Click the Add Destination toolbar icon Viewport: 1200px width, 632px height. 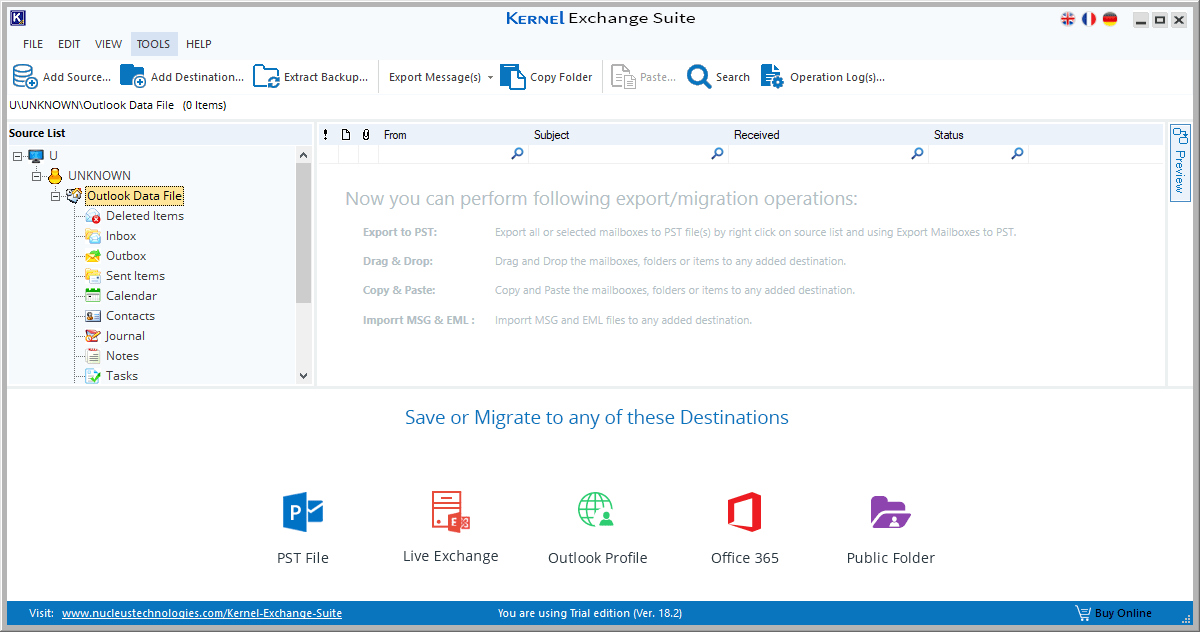tap(131, 75)
